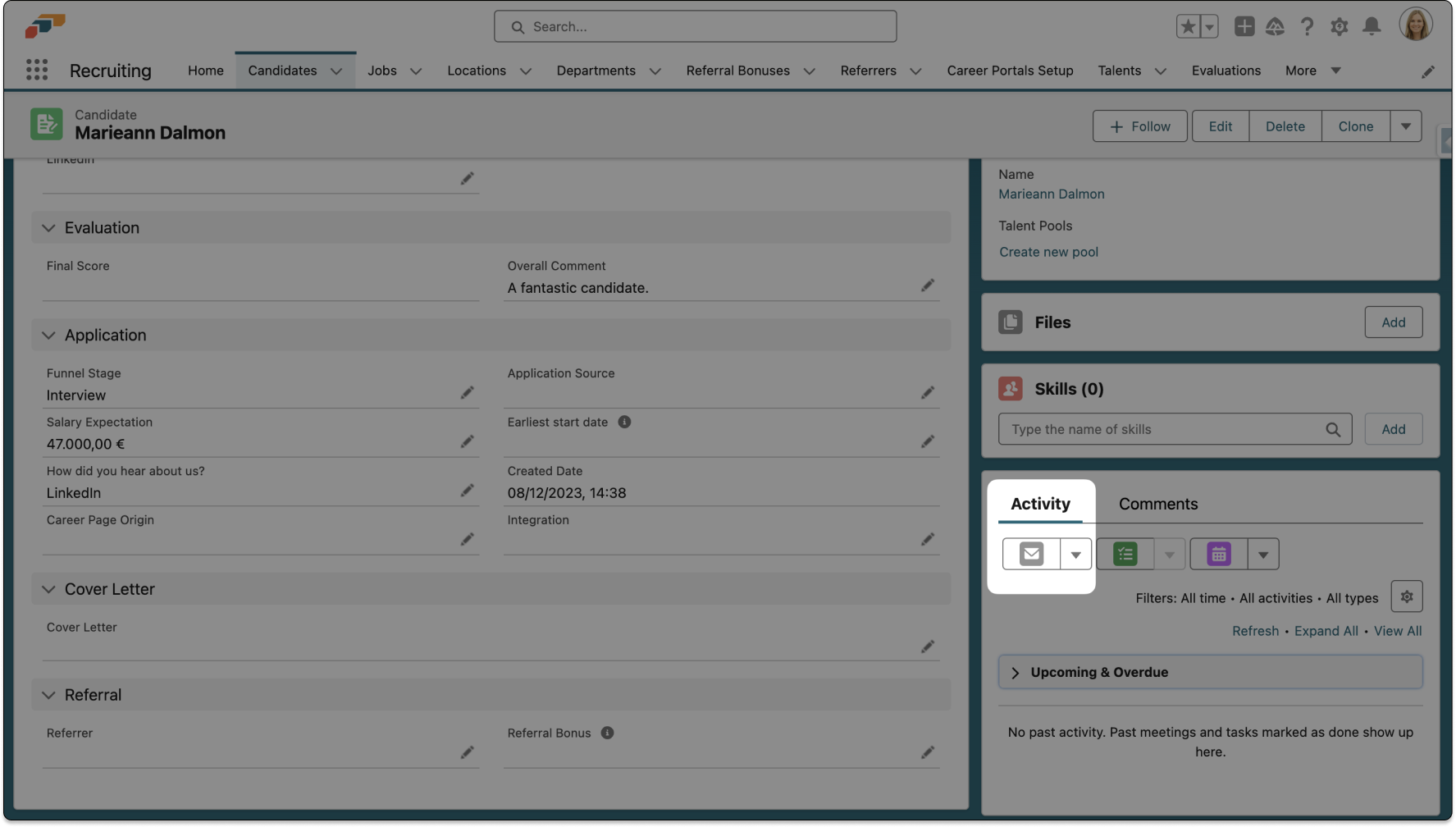Open the Setup gear icon
This screenshot has height=827, width=1456.
1340,27
